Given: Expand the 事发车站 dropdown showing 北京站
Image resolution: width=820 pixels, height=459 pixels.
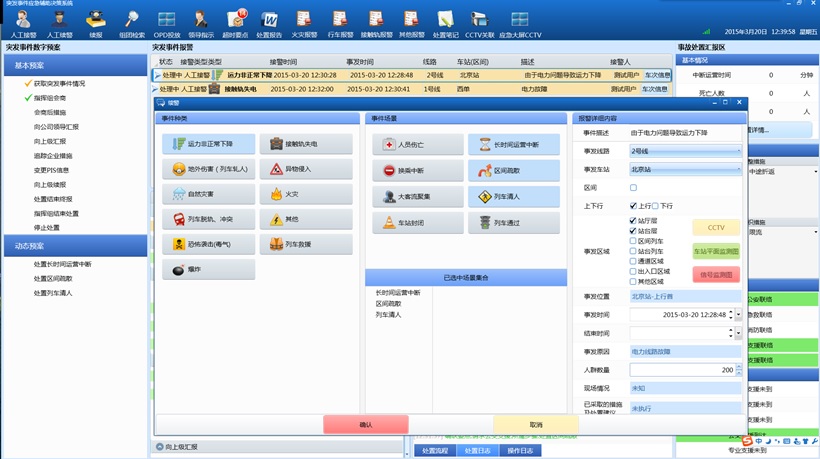Looking at the screenshot, I should (686, 169).
